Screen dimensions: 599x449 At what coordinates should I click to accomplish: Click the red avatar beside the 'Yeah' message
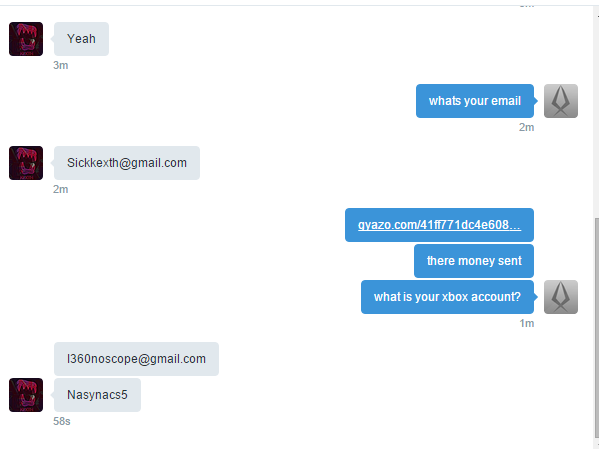(x=26, y=39)
